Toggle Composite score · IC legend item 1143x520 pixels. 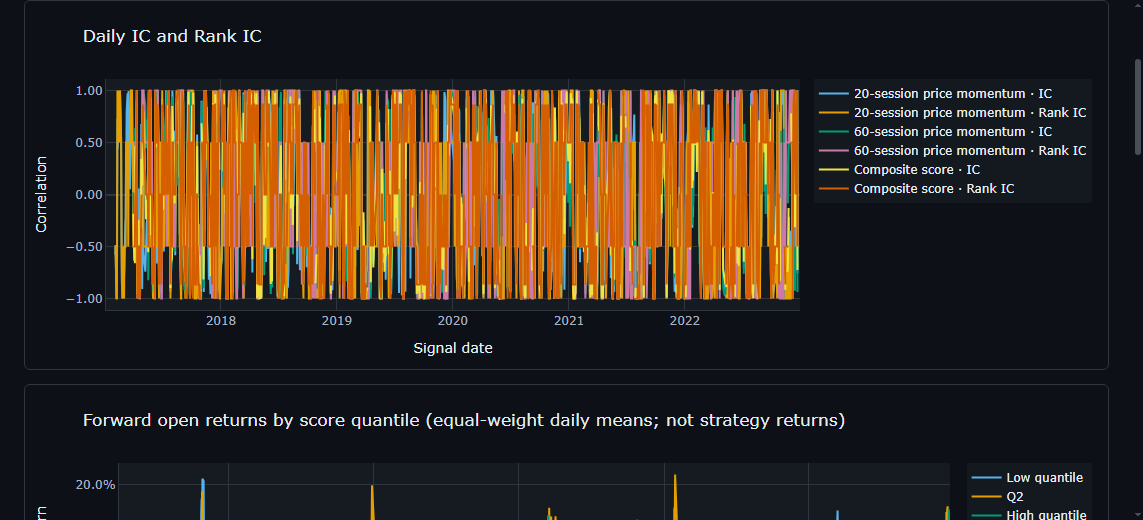tap(899, 169)
